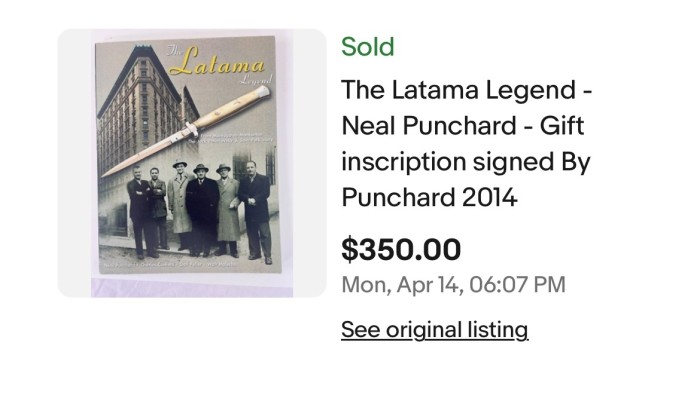Click the "Neal Punchard - Gift" title line

tap(462, 126)
